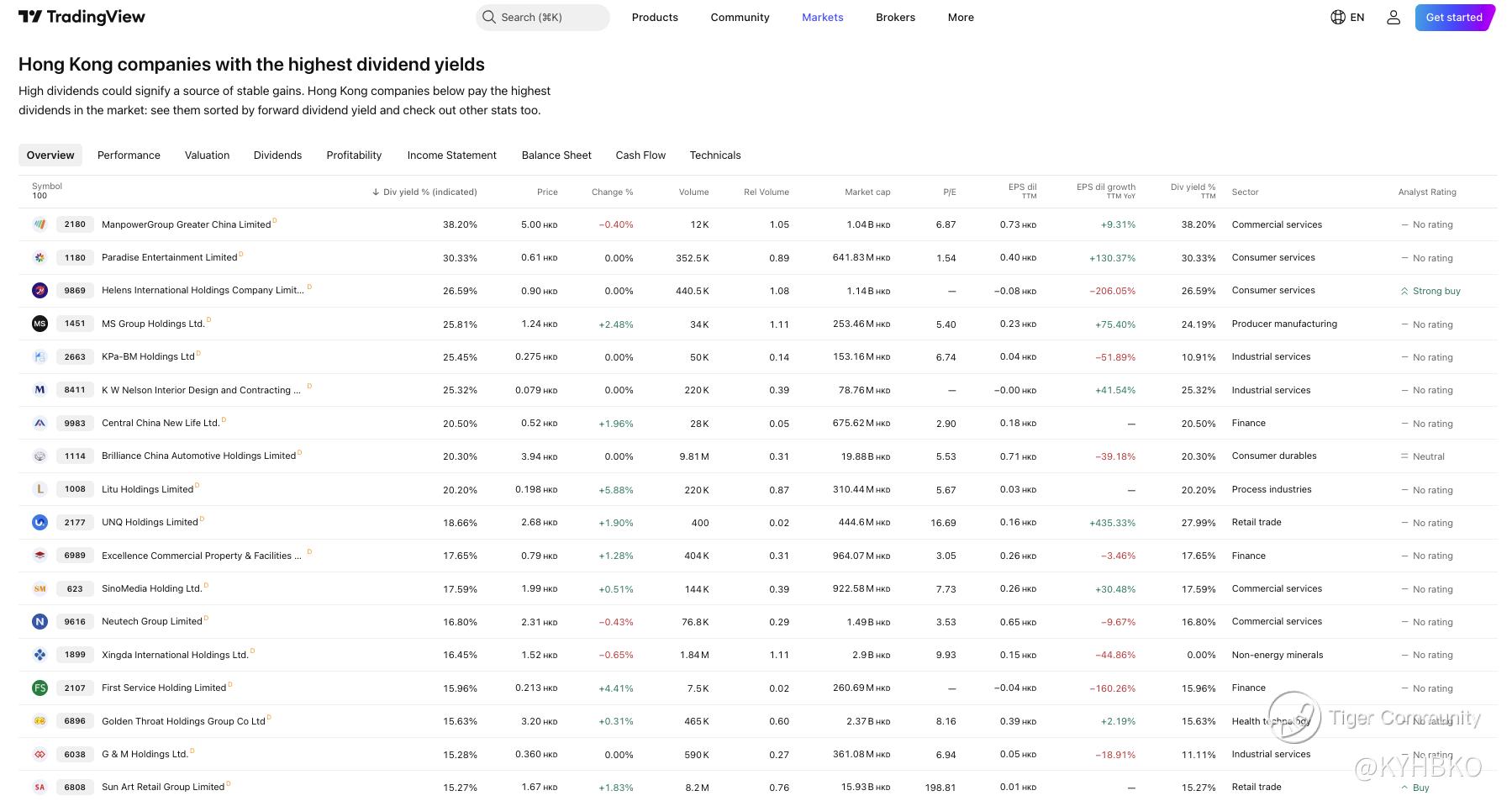Click the TradingView logo
This screenshot has height=801, width=1512.
pos(82,17)
